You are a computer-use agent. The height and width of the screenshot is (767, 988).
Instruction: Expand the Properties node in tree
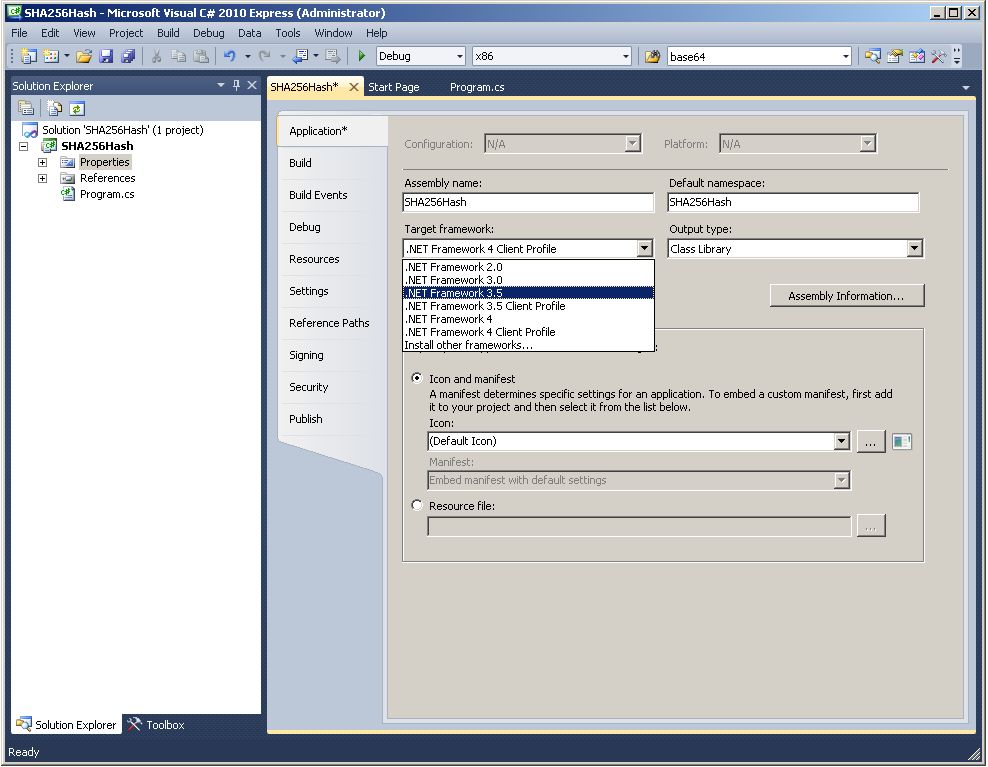[x=42, y=162]
